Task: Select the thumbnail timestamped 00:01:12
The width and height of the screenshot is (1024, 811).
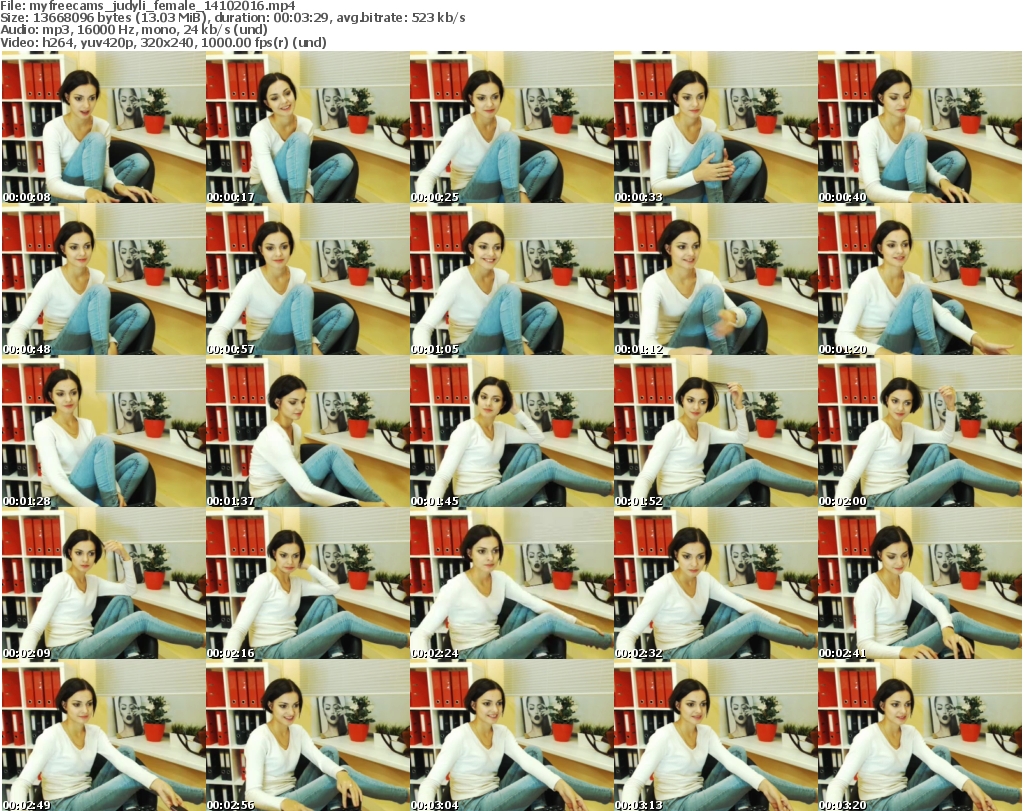Action: (x=715, y=279)
